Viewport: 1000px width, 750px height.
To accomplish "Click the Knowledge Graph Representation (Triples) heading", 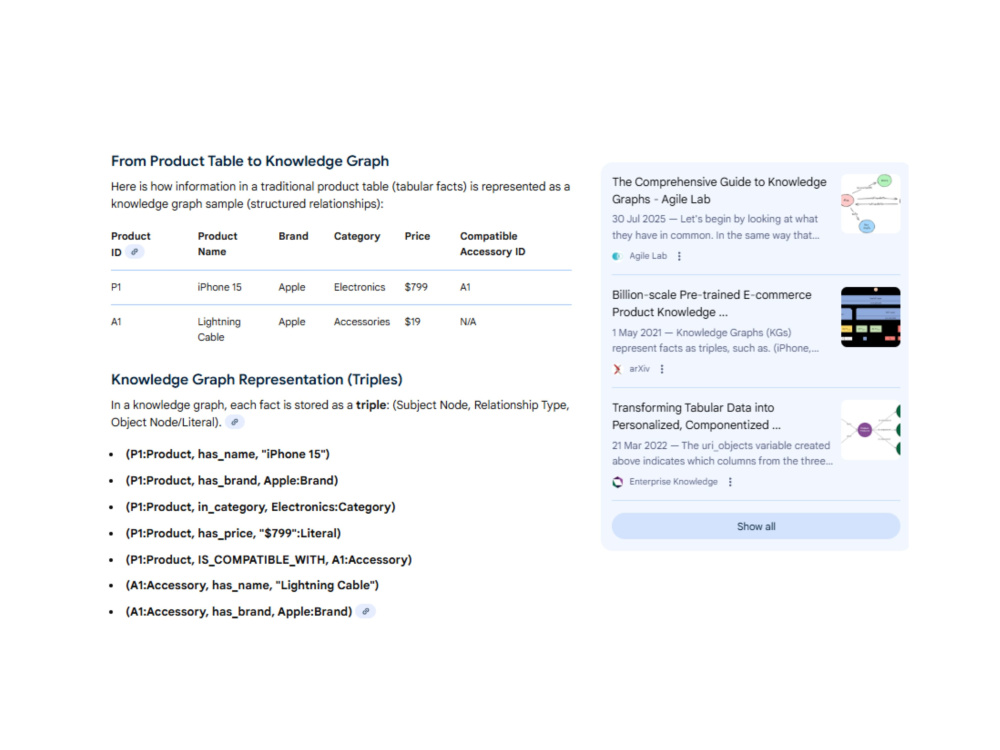I will tap(256, 379).
